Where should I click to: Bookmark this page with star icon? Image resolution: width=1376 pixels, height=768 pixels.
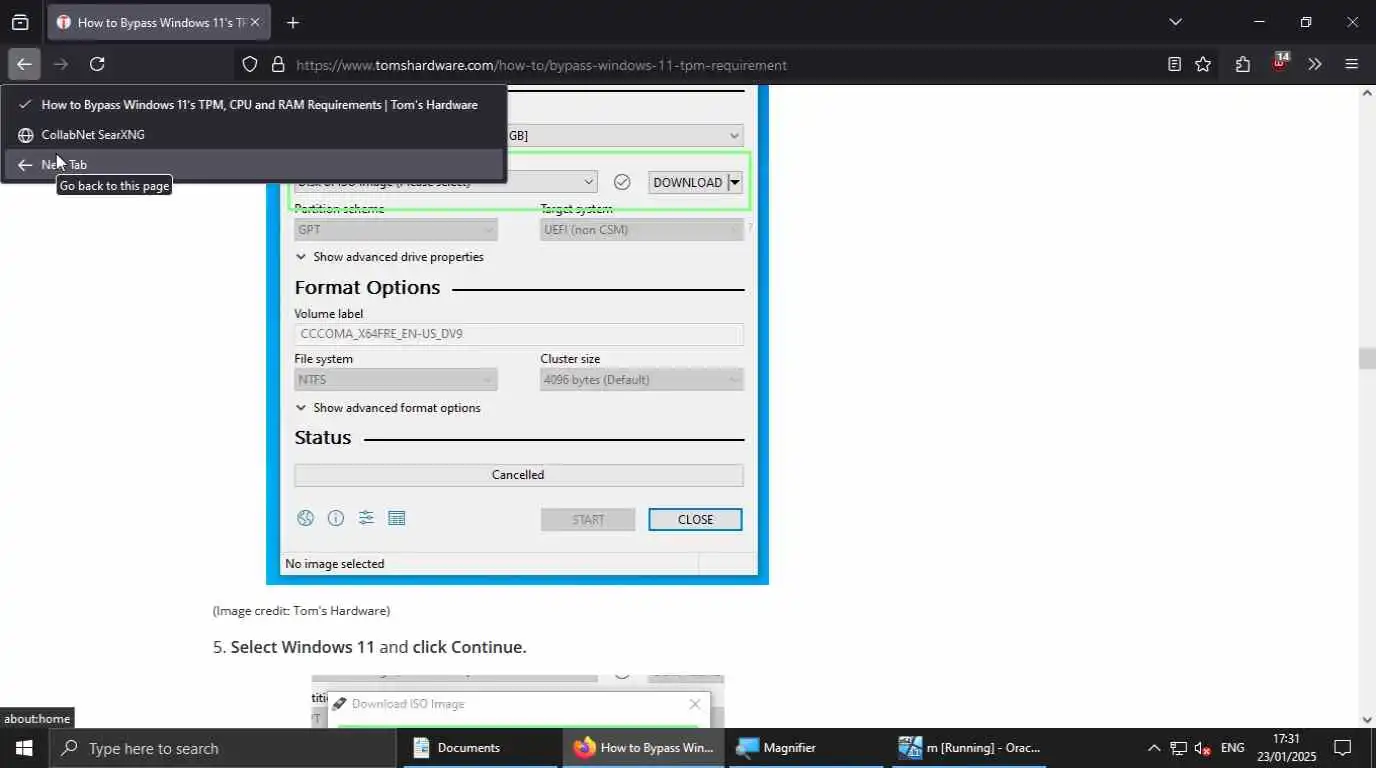[1203, 64]
